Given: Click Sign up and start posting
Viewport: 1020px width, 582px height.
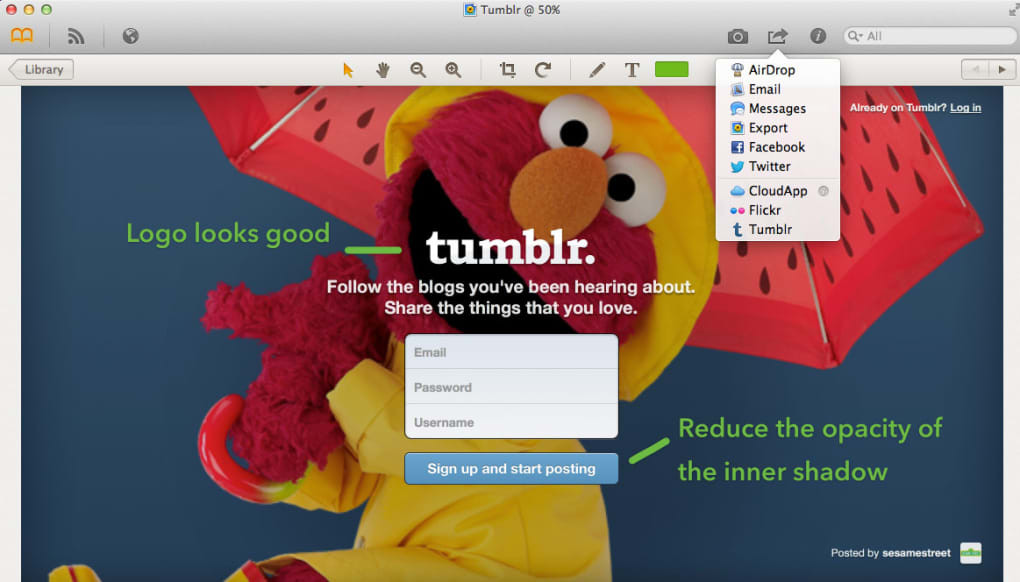Looking at the screenshot, I should tap(511, 469).
